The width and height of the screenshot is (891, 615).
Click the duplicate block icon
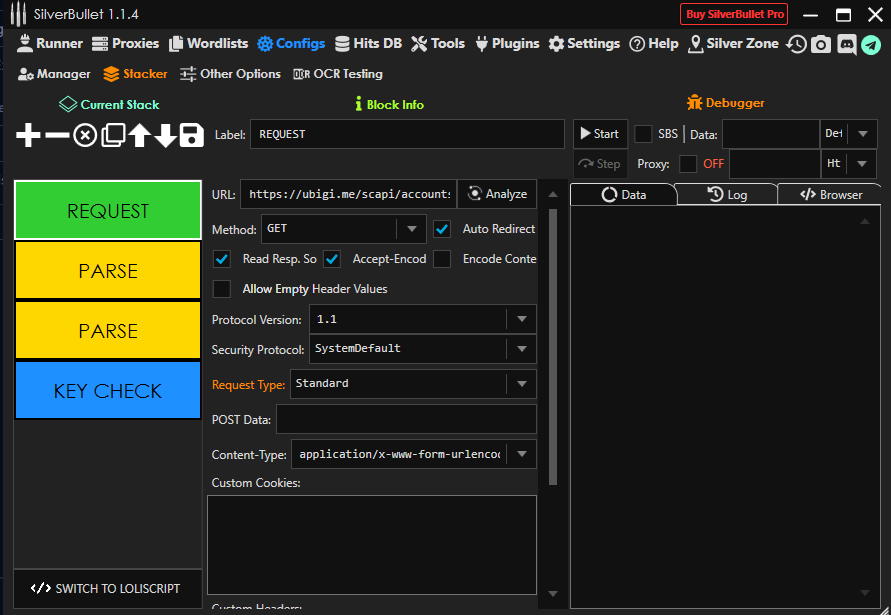(112, 136)
